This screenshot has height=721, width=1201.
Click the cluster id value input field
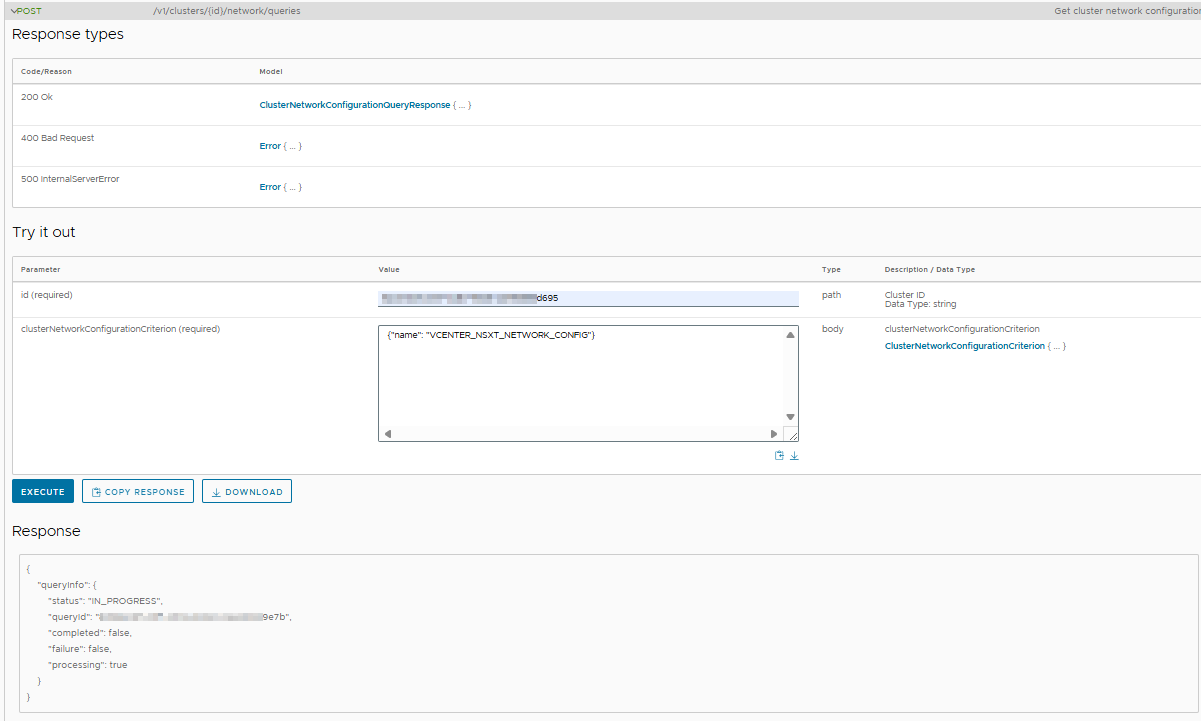coord(588,298)
